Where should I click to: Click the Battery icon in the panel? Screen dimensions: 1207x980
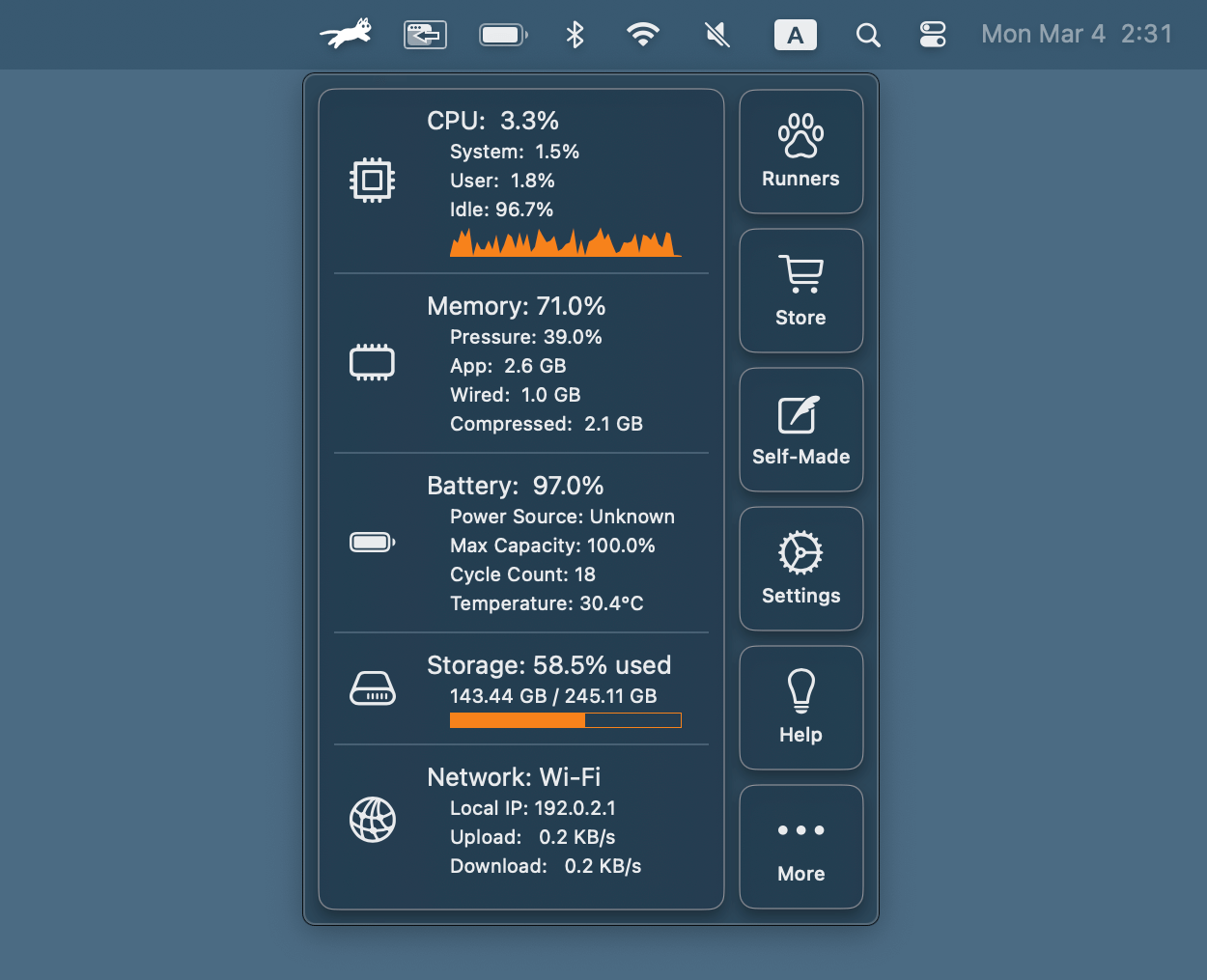373,543
